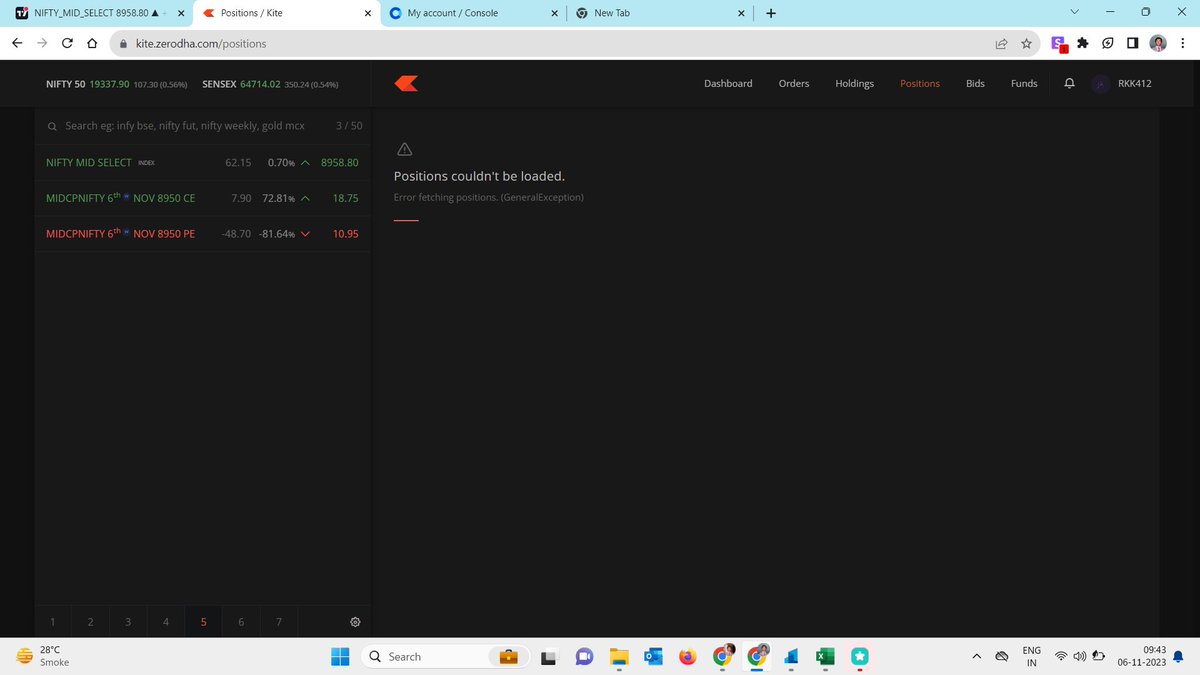
Task: View site information padlock icon
Action: tap(123, 44)
